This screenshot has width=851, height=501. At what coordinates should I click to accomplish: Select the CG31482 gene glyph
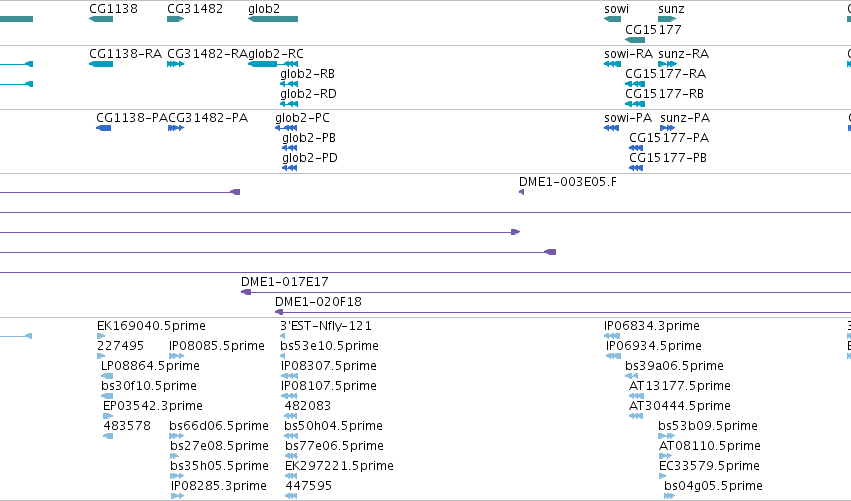tap(176, 19)
